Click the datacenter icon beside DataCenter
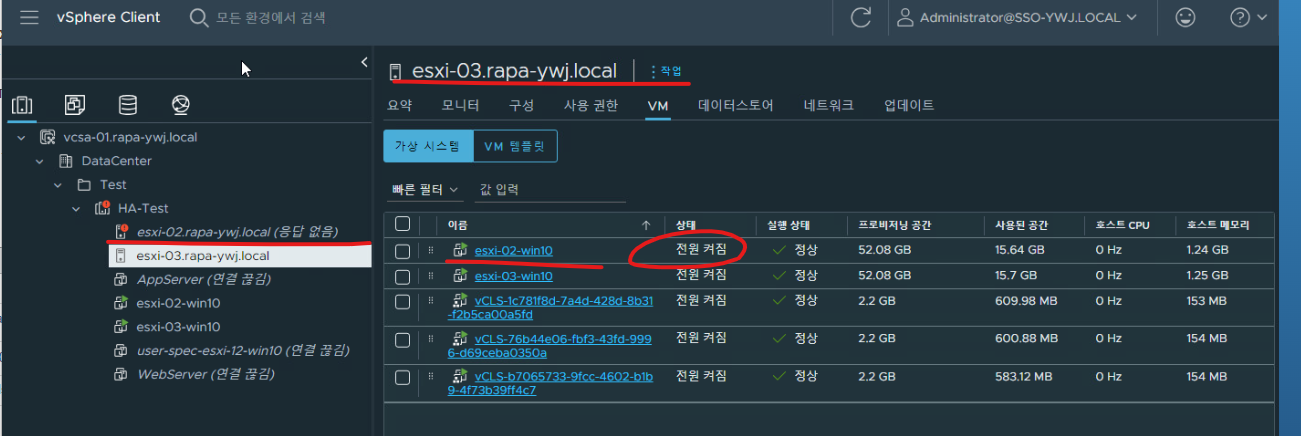 (66, 161)
